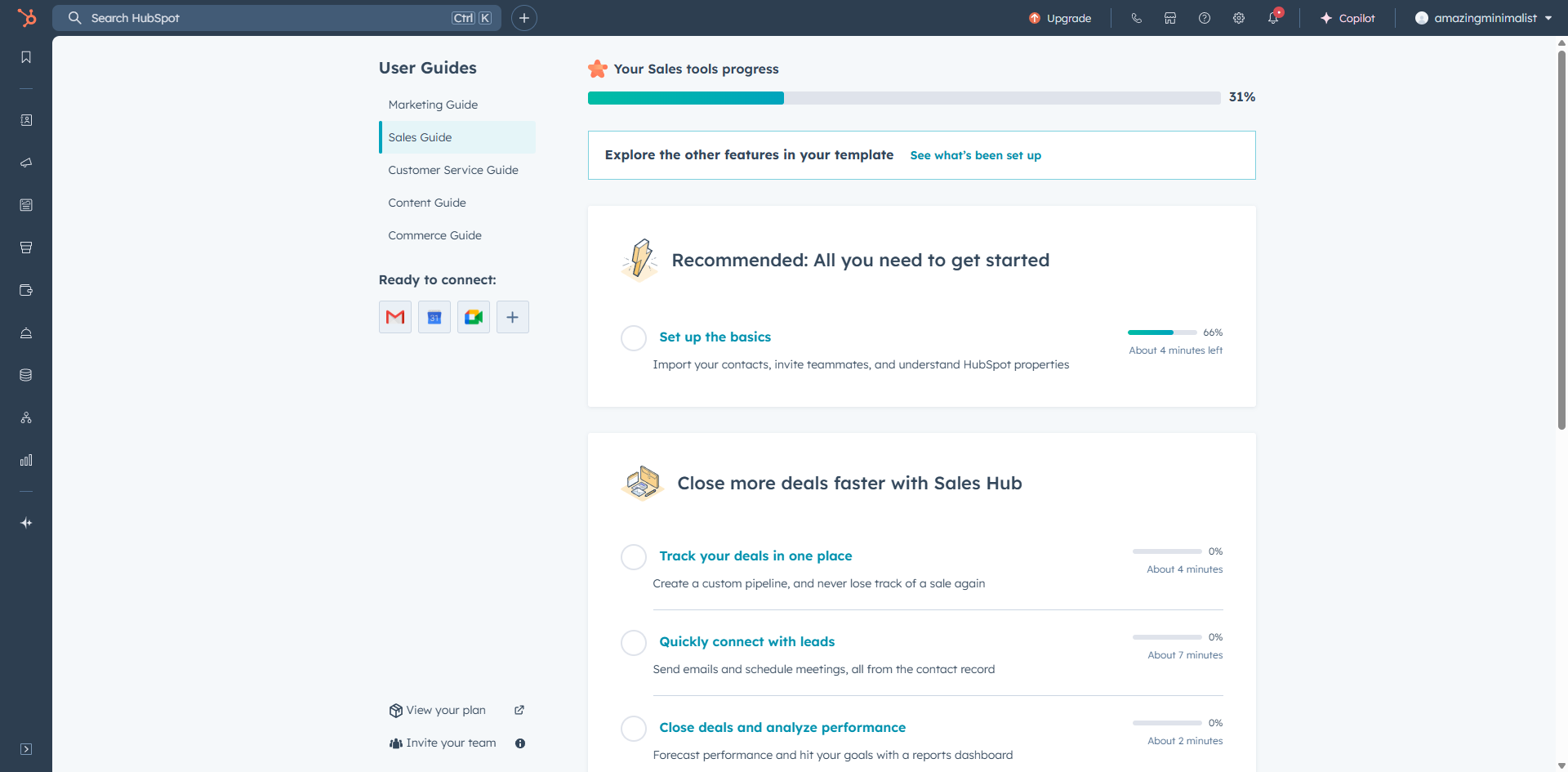The image size is (1568, 772).
Task: Expand the sidebar navigation at bottom-left
Action: [26, 749]
